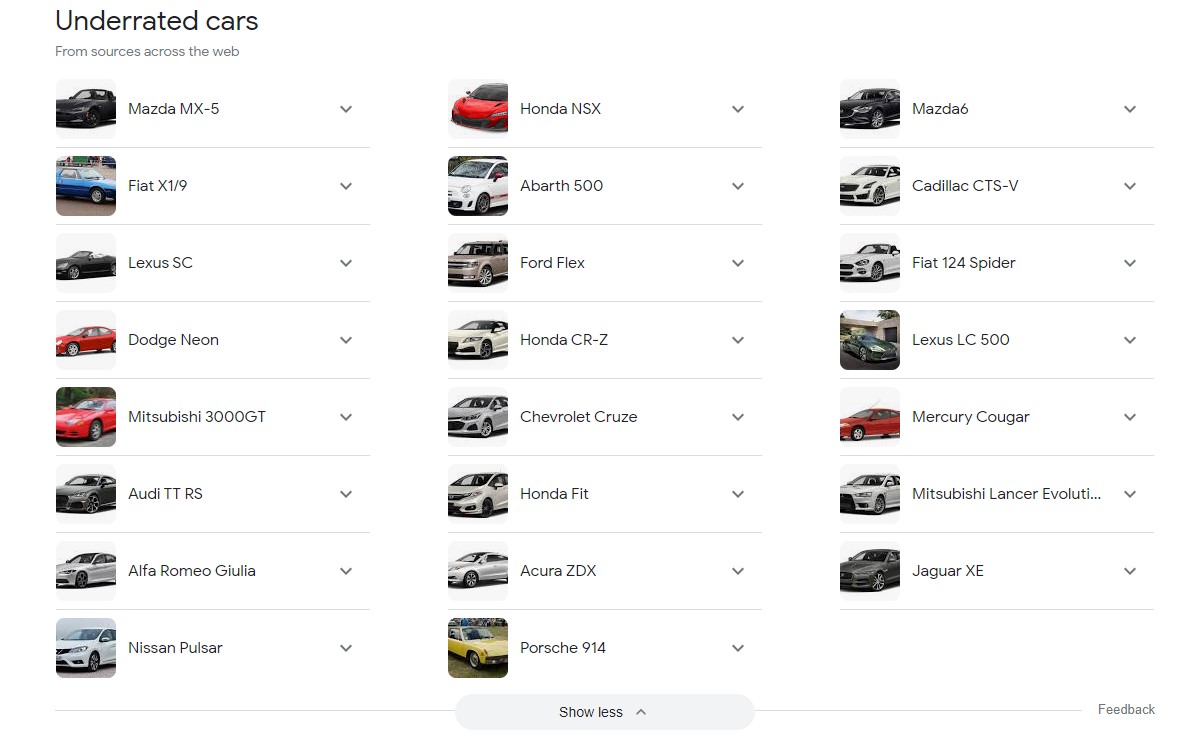Open the Porsche 914 thumbnail picture

(478, 647)
